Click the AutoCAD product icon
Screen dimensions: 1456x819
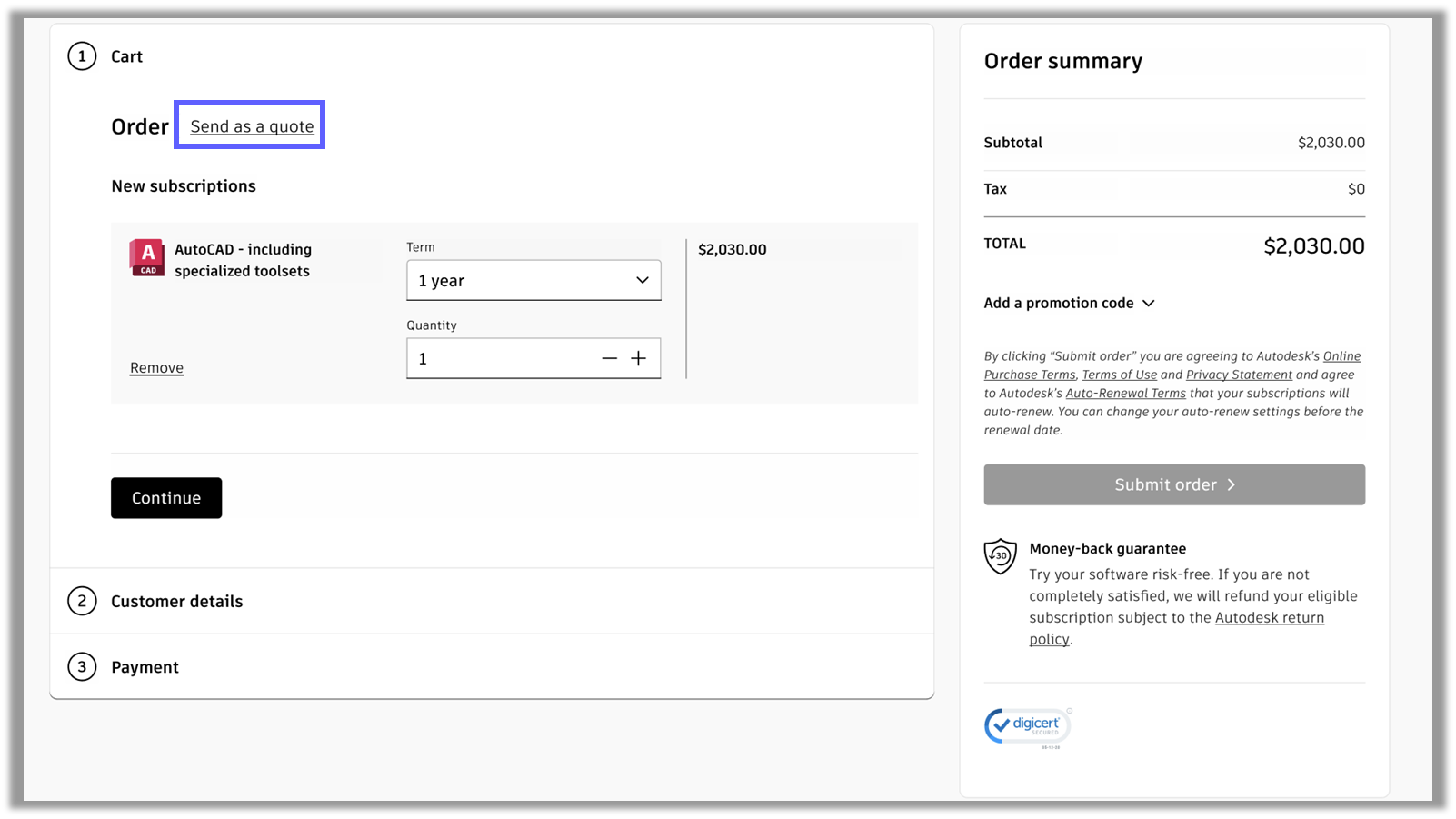147,257
